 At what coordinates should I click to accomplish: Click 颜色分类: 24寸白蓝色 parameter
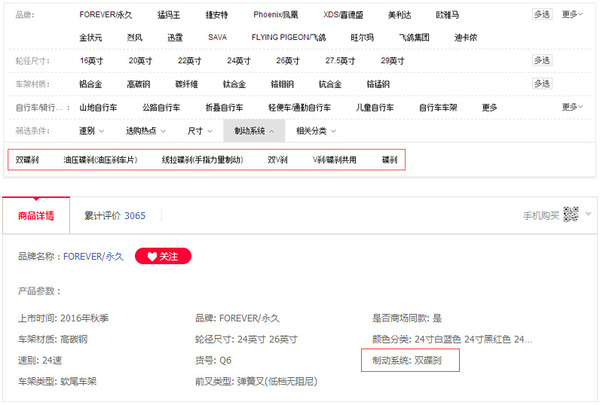pyautogui.click(x=452, y=339)
